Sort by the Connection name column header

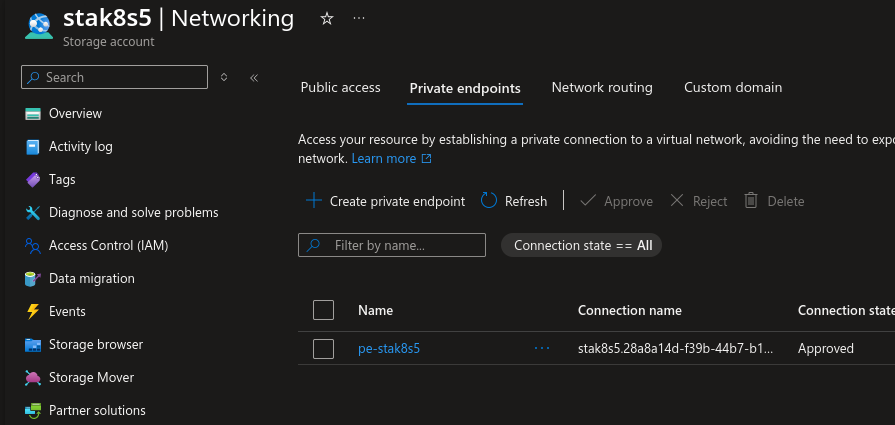point(630,310)
